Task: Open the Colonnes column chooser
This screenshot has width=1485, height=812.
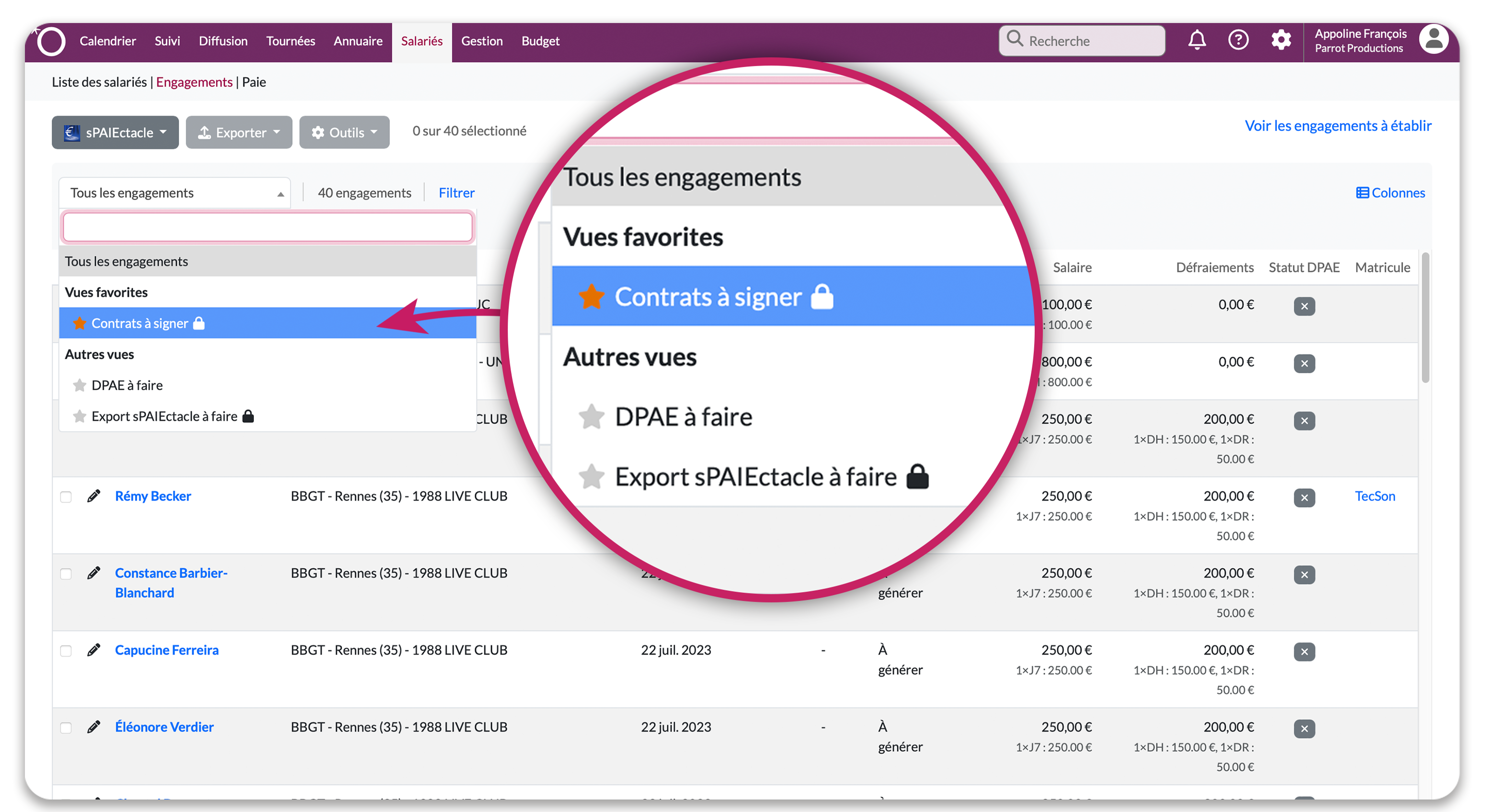Action: [1391, 192]
